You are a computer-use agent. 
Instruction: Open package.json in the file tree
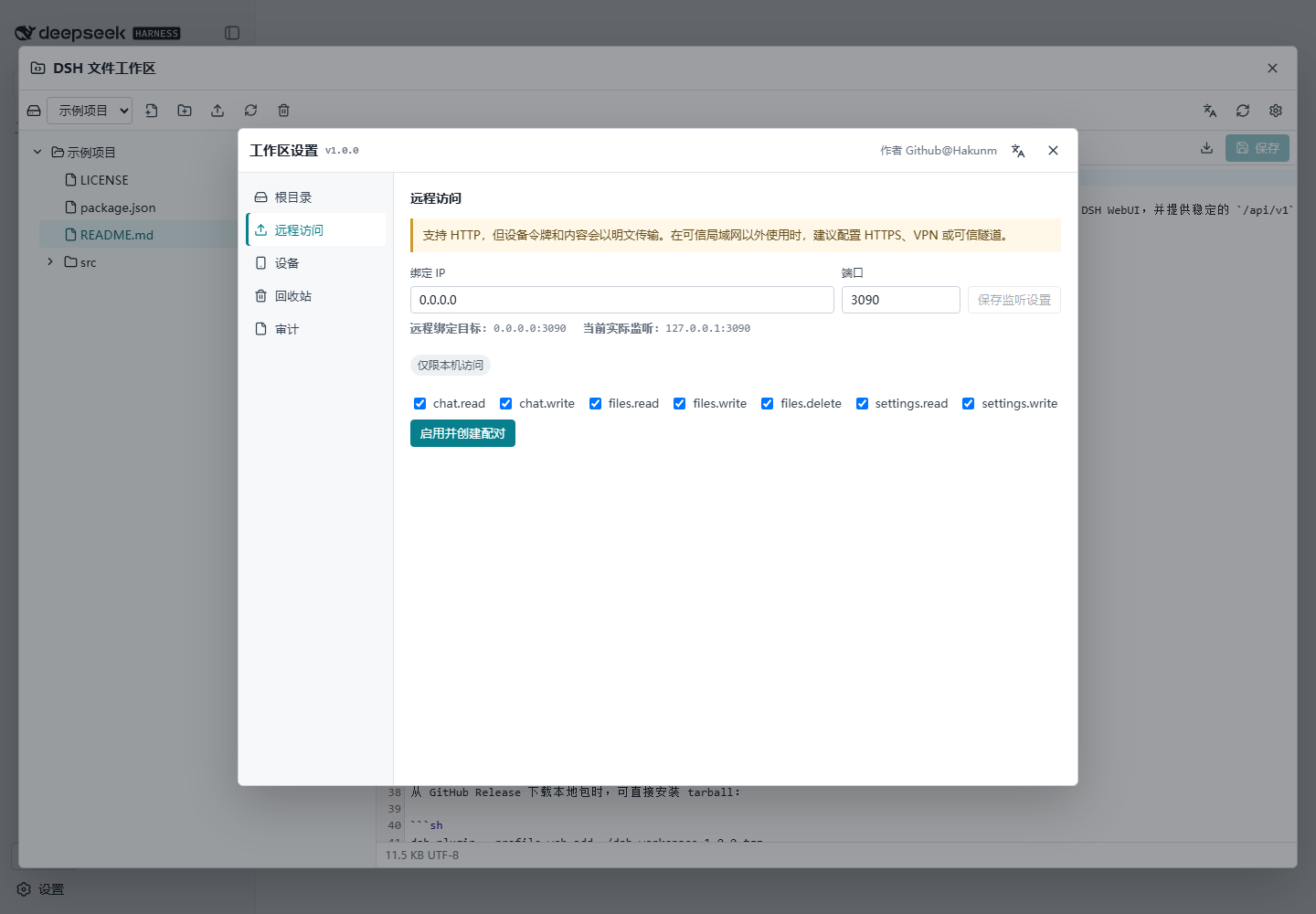pos(118,207)
